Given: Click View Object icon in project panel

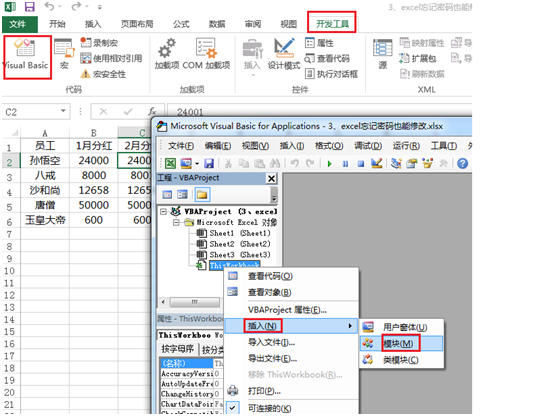Looking at the screenshot, I should 183,195.
